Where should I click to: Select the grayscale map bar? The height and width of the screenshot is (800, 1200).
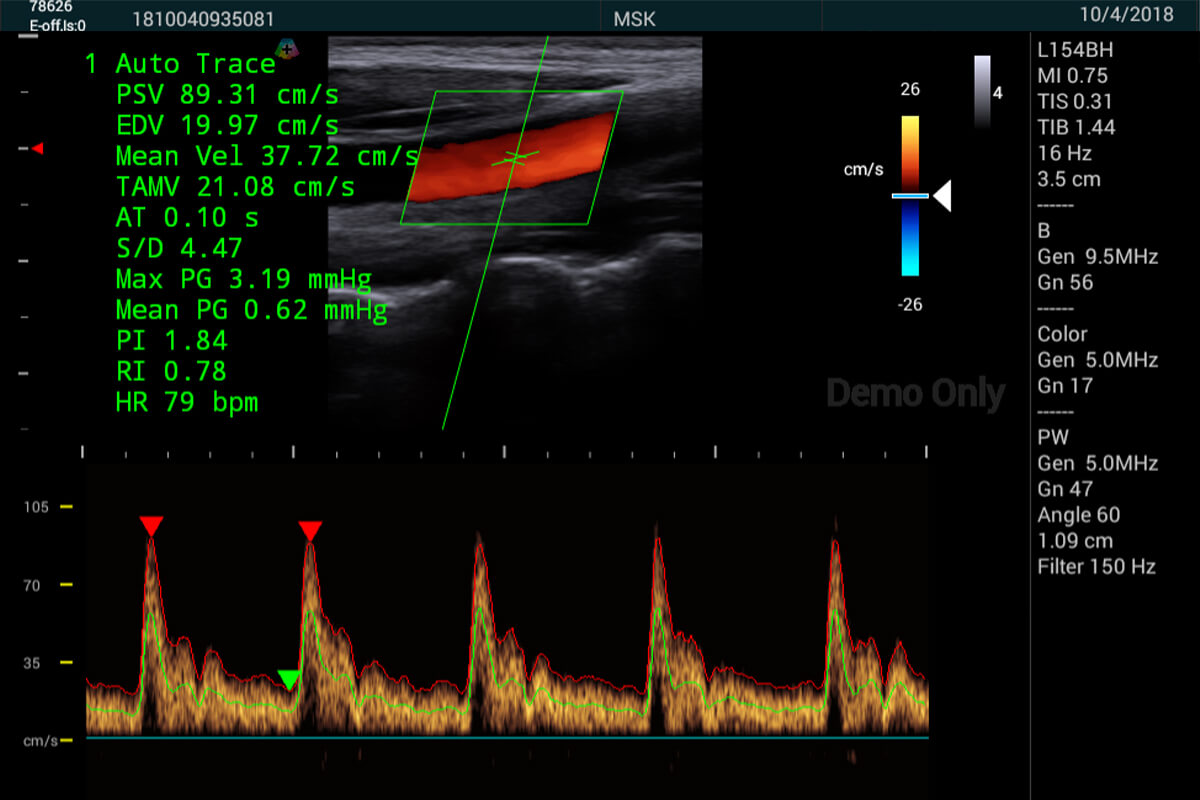[x=982, y=92]
